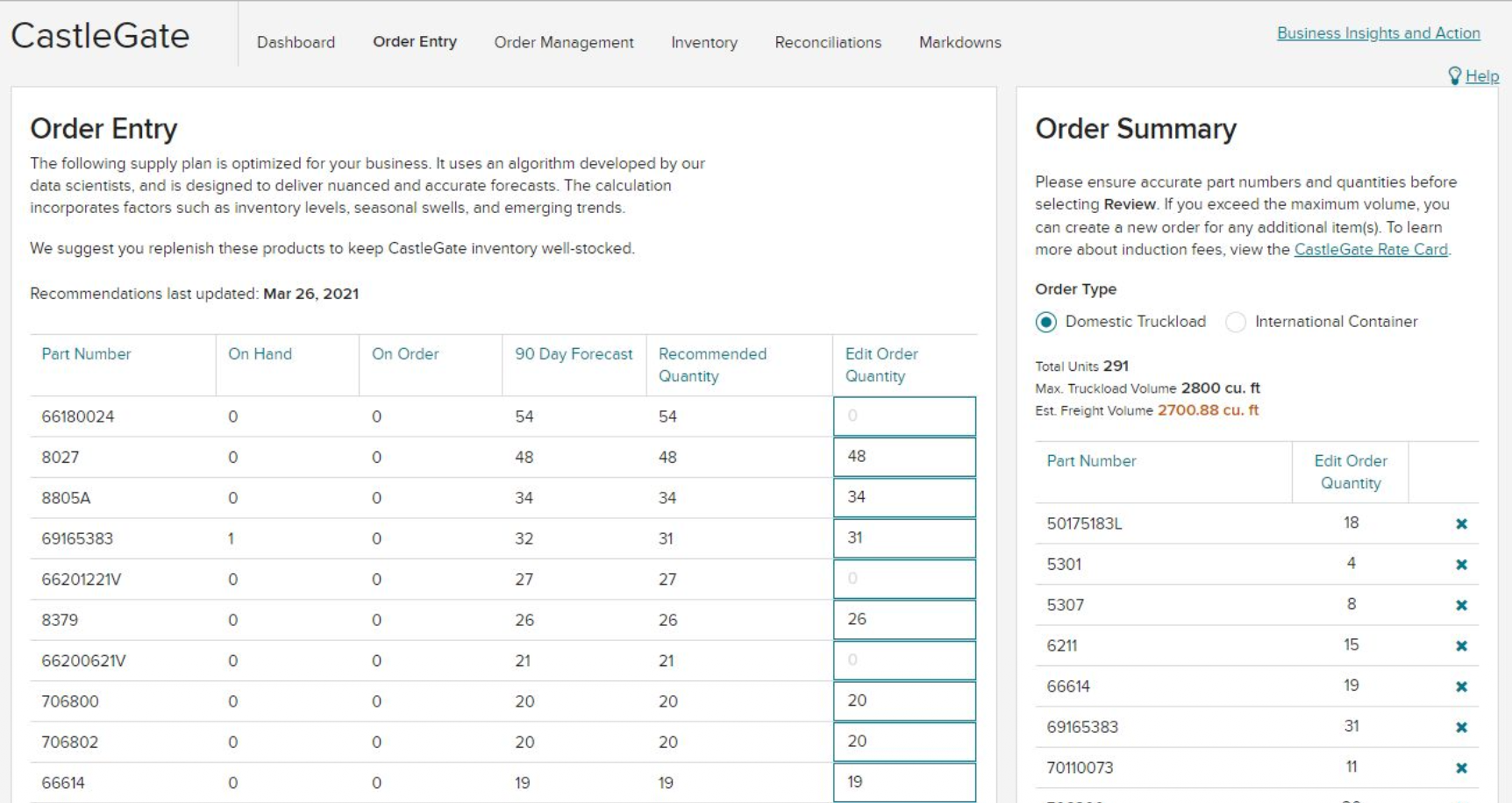Click Max. Truckload Volume 2800 cu. ft
This screenshot has height=803, width=1512.
click(1147, 388)
